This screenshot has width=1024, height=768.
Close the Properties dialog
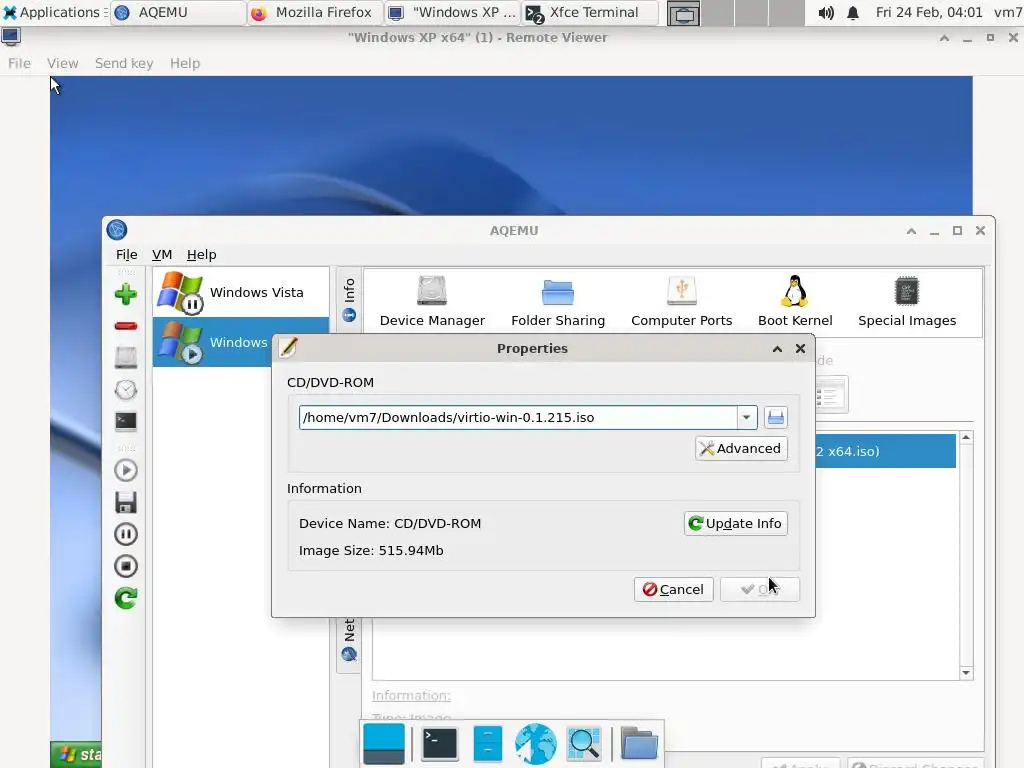(800, 349)
